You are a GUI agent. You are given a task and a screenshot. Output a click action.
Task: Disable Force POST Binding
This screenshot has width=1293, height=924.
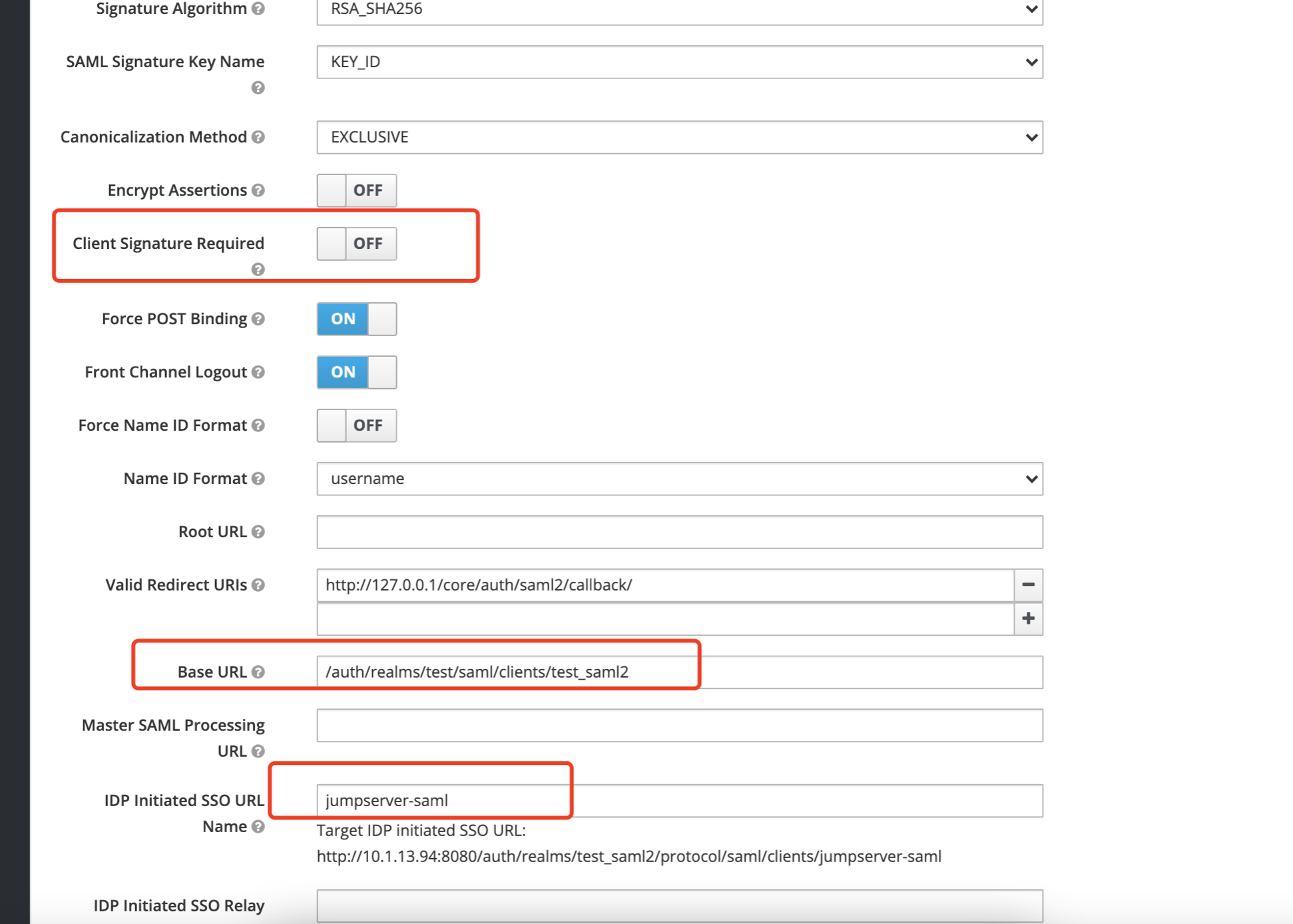coord(356,319)
